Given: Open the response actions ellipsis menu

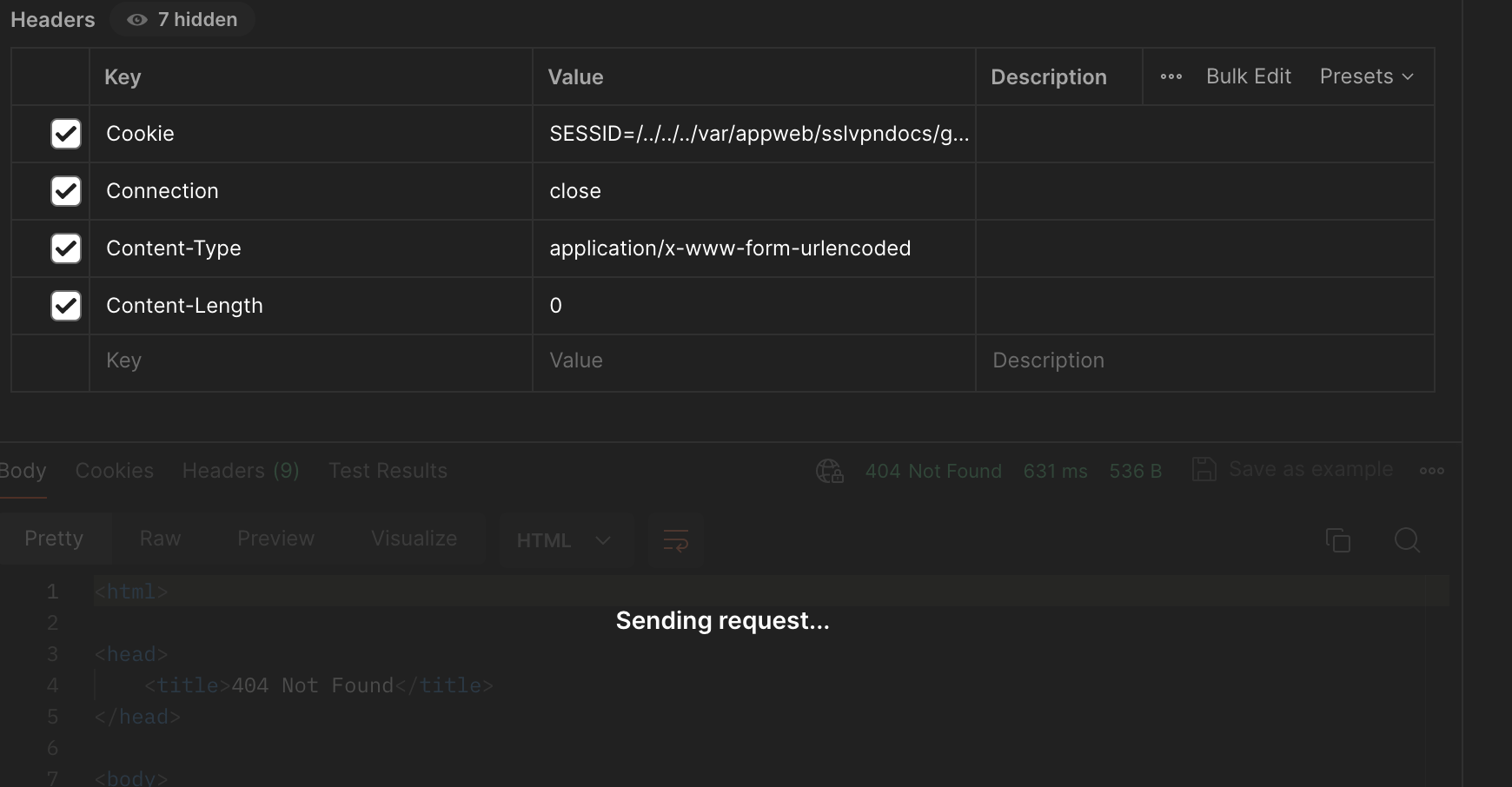Looking at the screenshot, I should 1431,470.
